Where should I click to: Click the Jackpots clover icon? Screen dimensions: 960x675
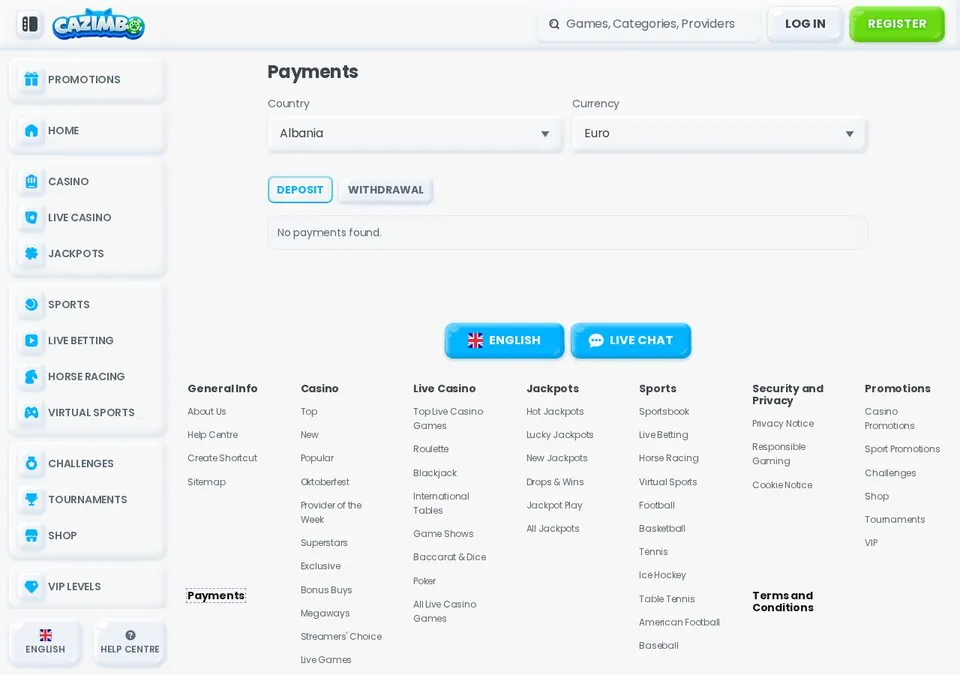31,254
